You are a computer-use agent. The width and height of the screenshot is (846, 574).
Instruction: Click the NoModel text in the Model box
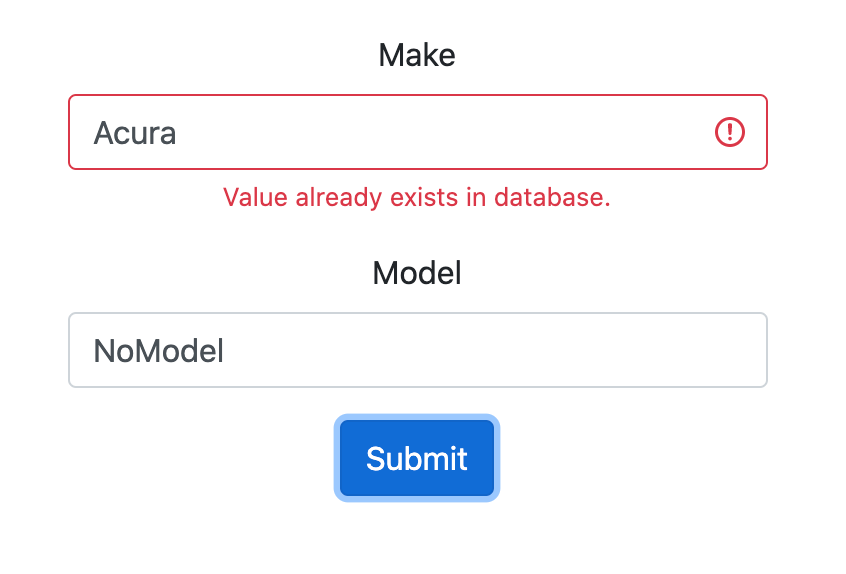(159, 351)
